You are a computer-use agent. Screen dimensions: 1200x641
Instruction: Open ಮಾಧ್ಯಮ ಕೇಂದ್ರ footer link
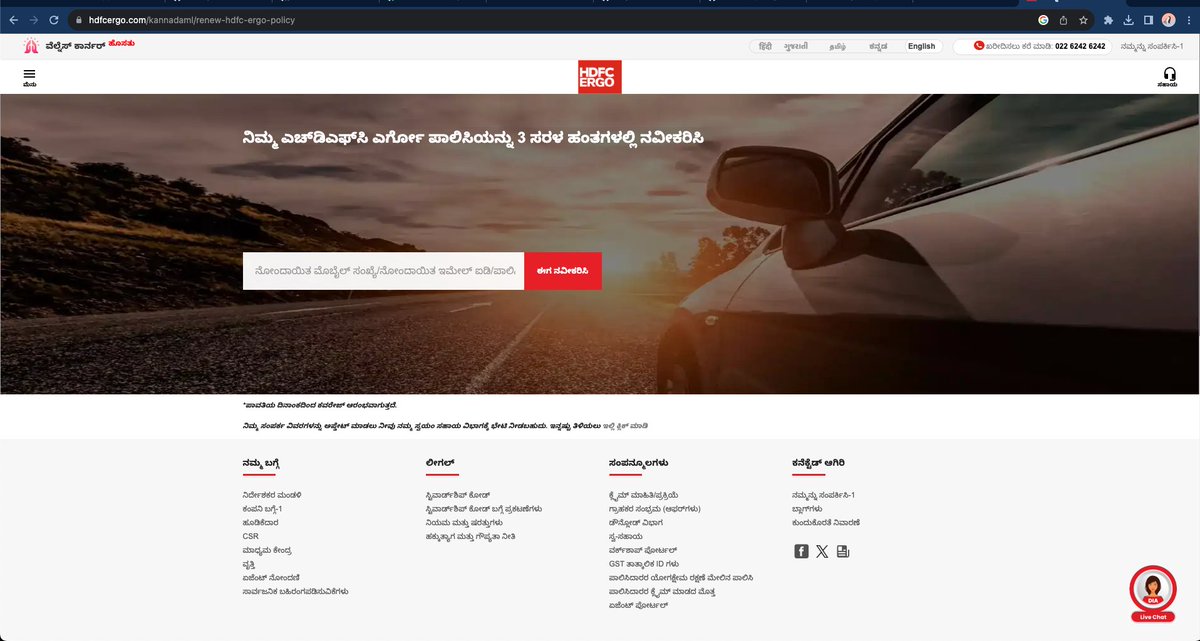tap(267, 550)
